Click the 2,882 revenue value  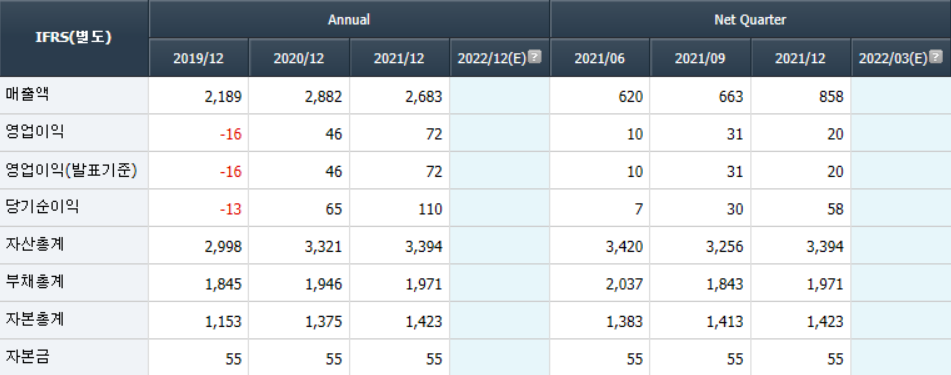(324, 97)
